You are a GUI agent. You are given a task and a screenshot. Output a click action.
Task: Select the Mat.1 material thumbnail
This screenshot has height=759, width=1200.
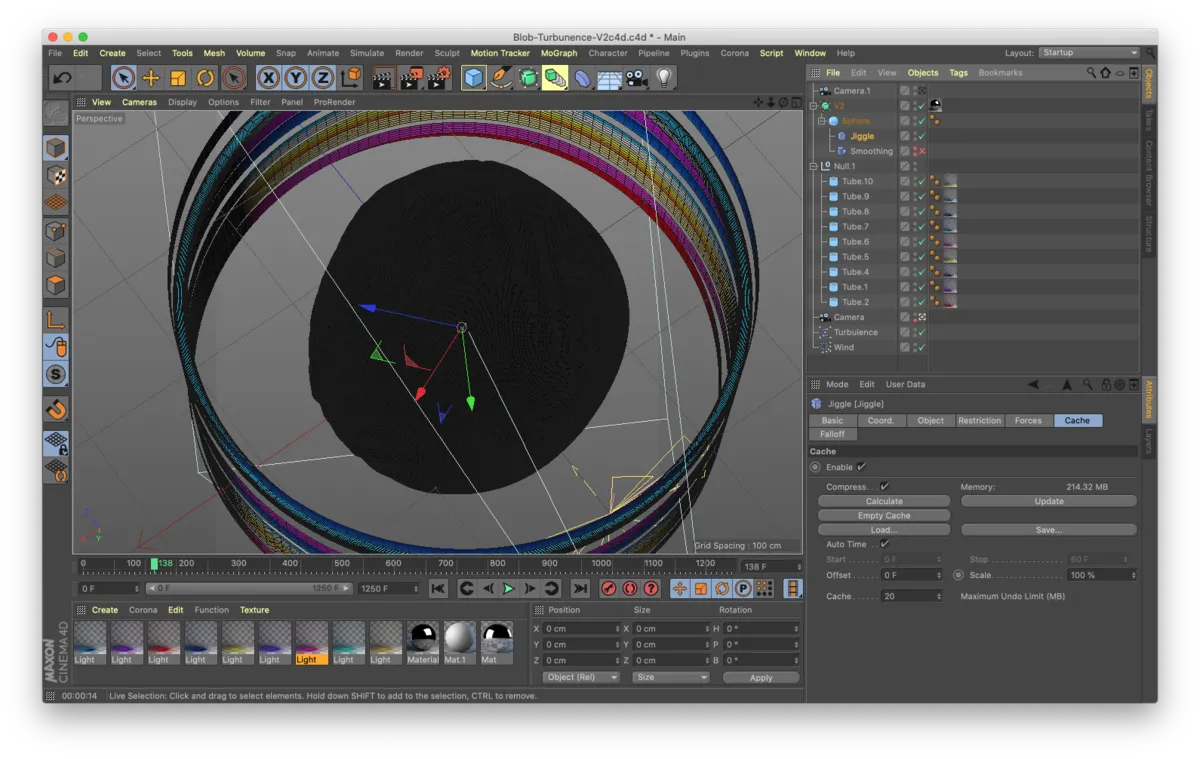click(459, 639)
